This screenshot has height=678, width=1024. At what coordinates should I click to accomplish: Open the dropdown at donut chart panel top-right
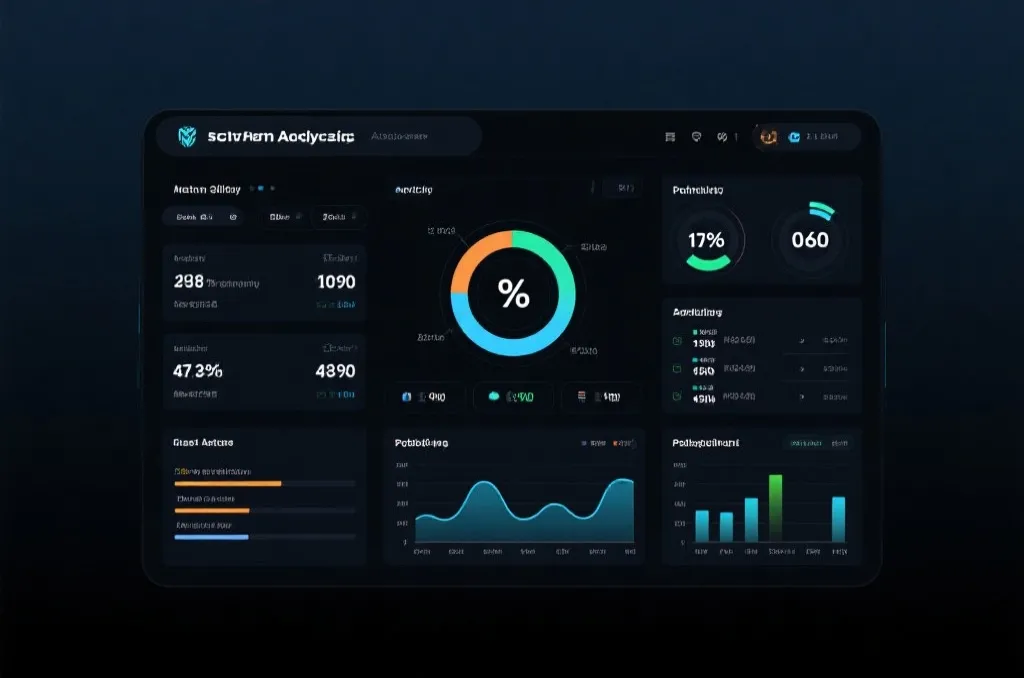pyautogui.click(x=623, y=188)
